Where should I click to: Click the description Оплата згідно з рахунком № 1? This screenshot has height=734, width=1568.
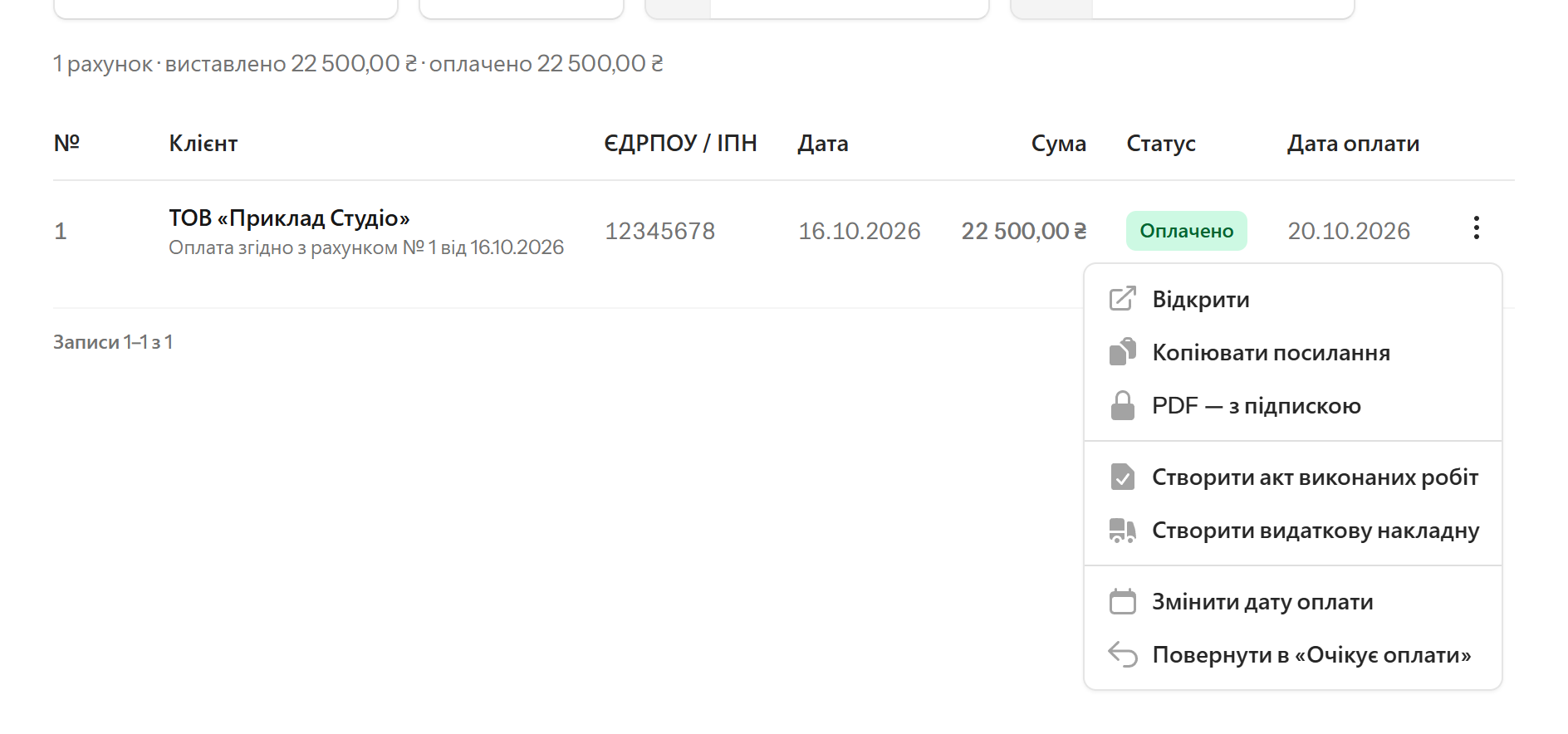point(366,247)
